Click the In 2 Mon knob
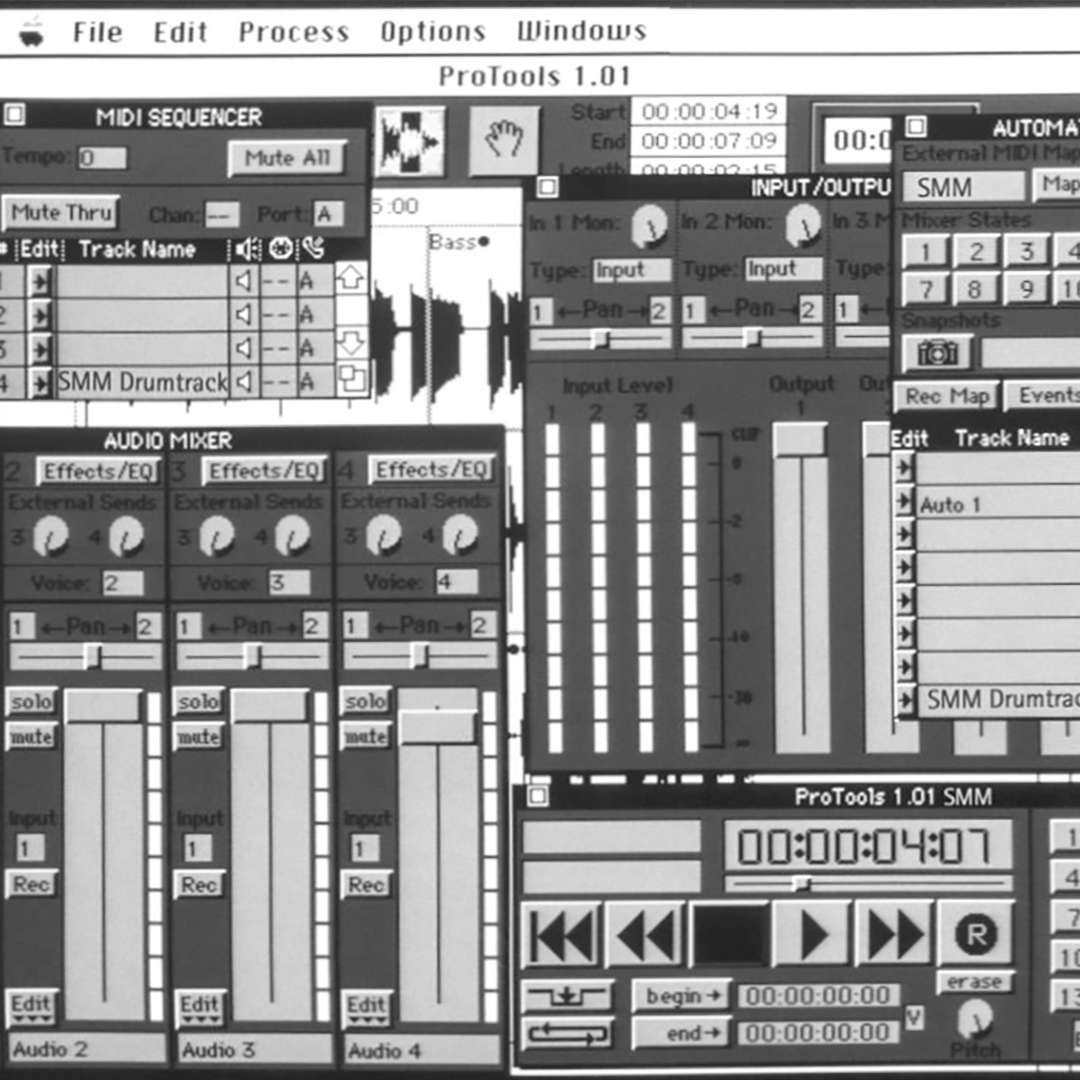The width and height of the screenshot is (1080, 1080). coord(803,225)
